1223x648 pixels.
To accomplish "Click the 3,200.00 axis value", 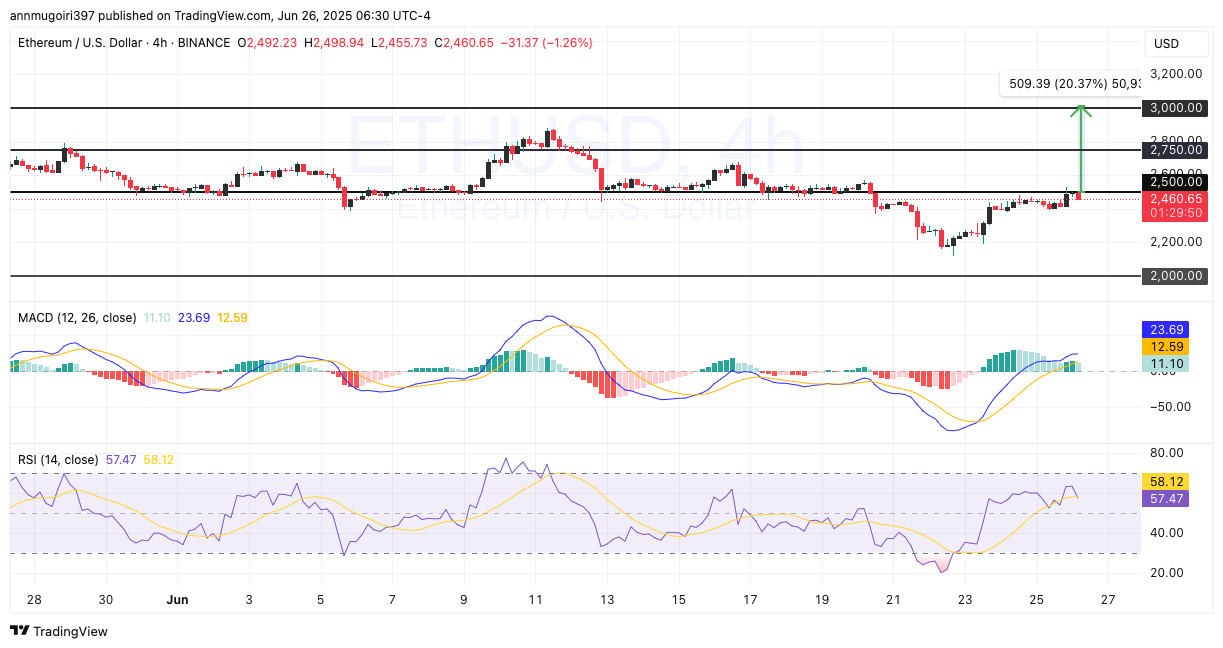I will [1174, 74].
